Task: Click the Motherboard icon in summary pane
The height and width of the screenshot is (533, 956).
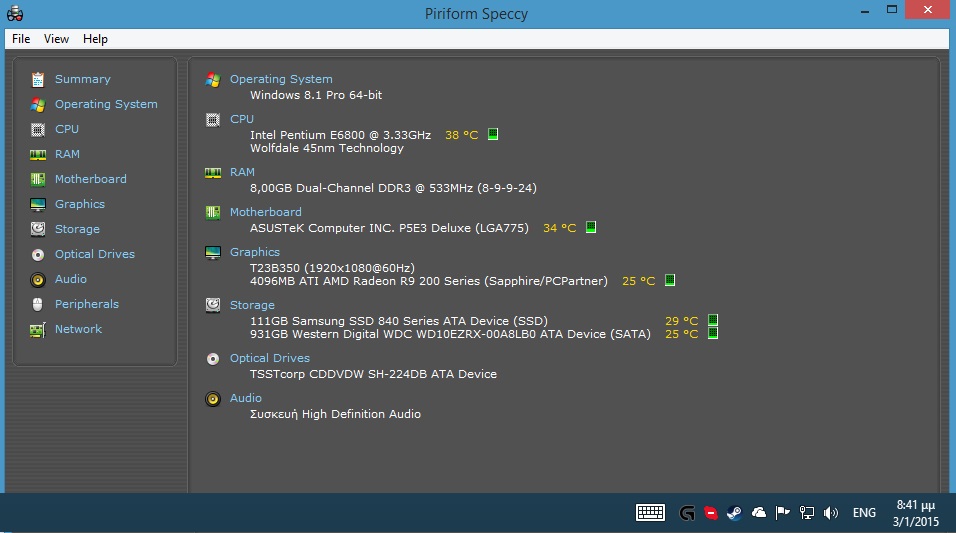Action: [x=213, y=212]
